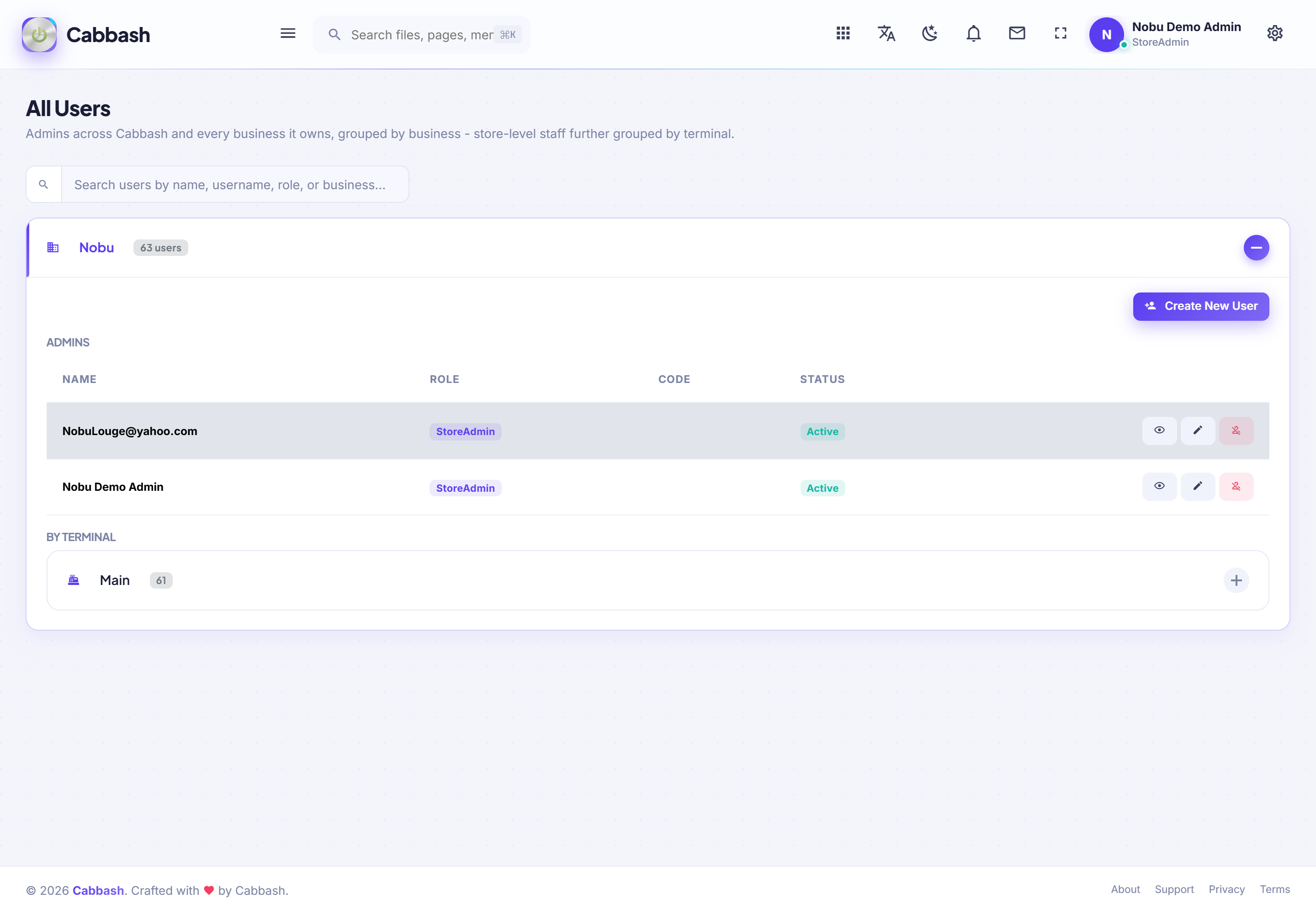Image resolution: width=1316 pixels, height=914 pixels.
Task: Open the Terms footer link
Action: click(x=1275, y=889)
